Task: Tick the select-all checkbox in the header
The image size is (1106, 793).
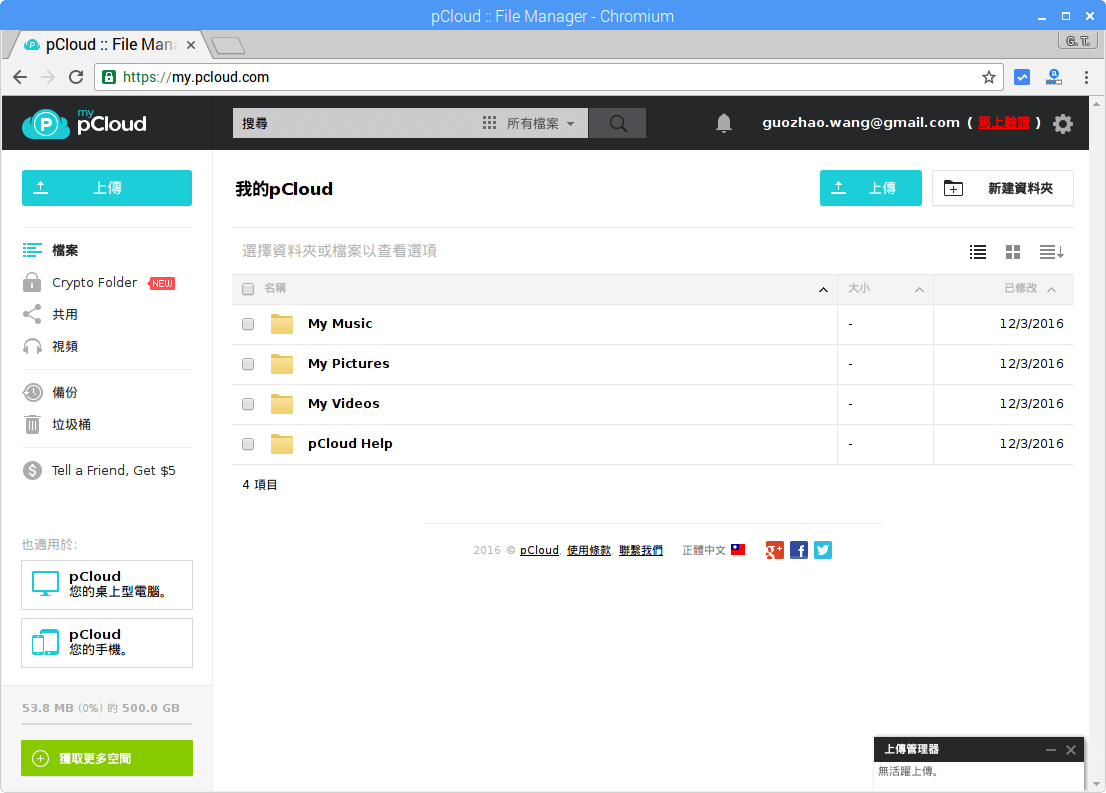Action: pyautogui.click(x=247, y=289)
